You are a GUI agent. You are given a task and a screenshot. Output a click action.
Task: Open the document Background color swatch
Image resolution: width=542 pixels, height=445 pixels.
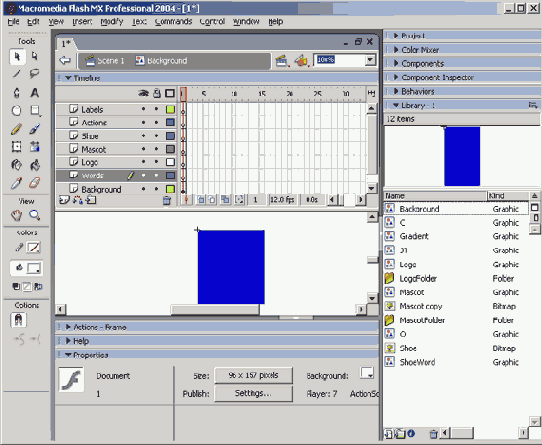point(367,373)
